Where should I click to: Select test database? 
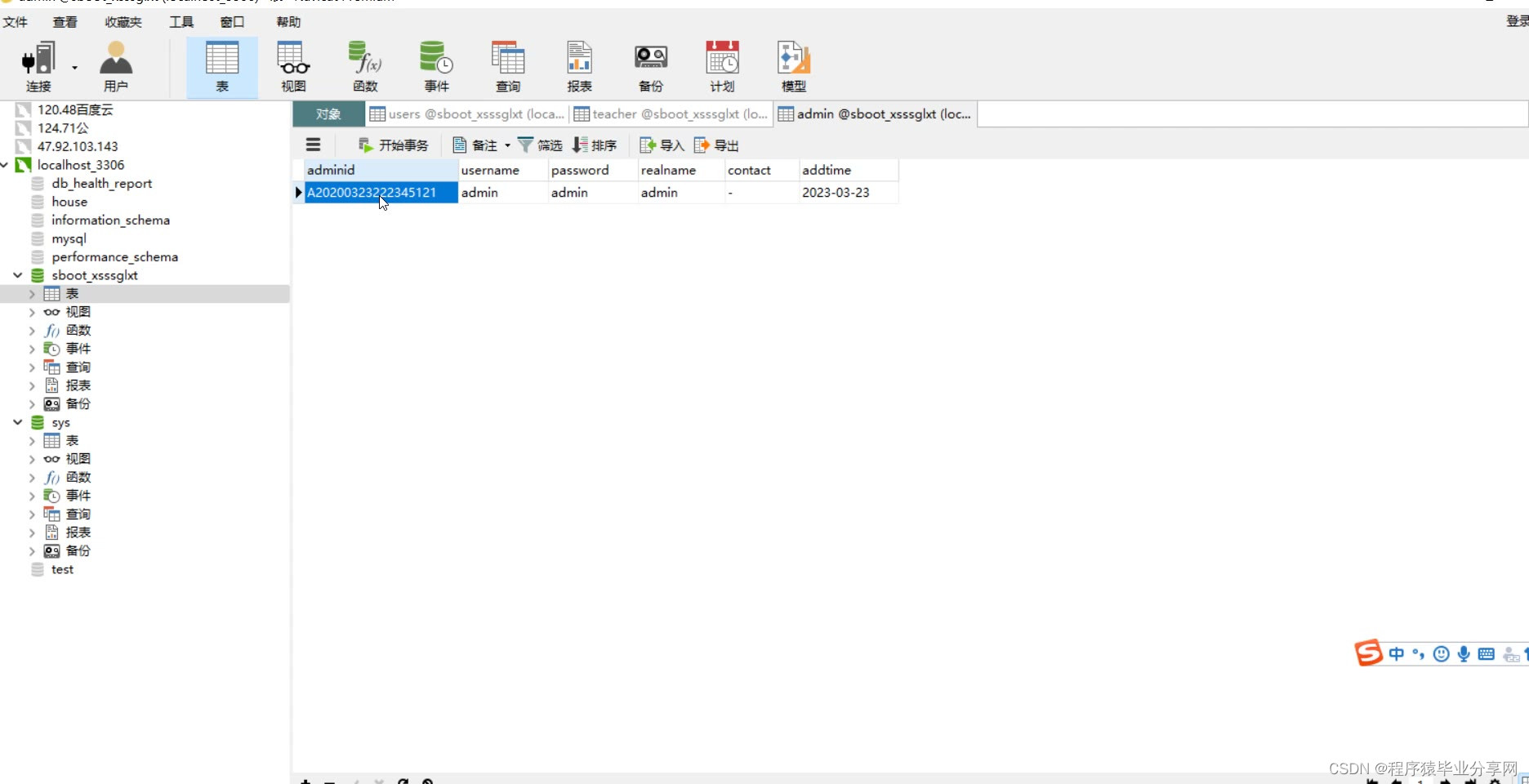[x=62, y=570]
